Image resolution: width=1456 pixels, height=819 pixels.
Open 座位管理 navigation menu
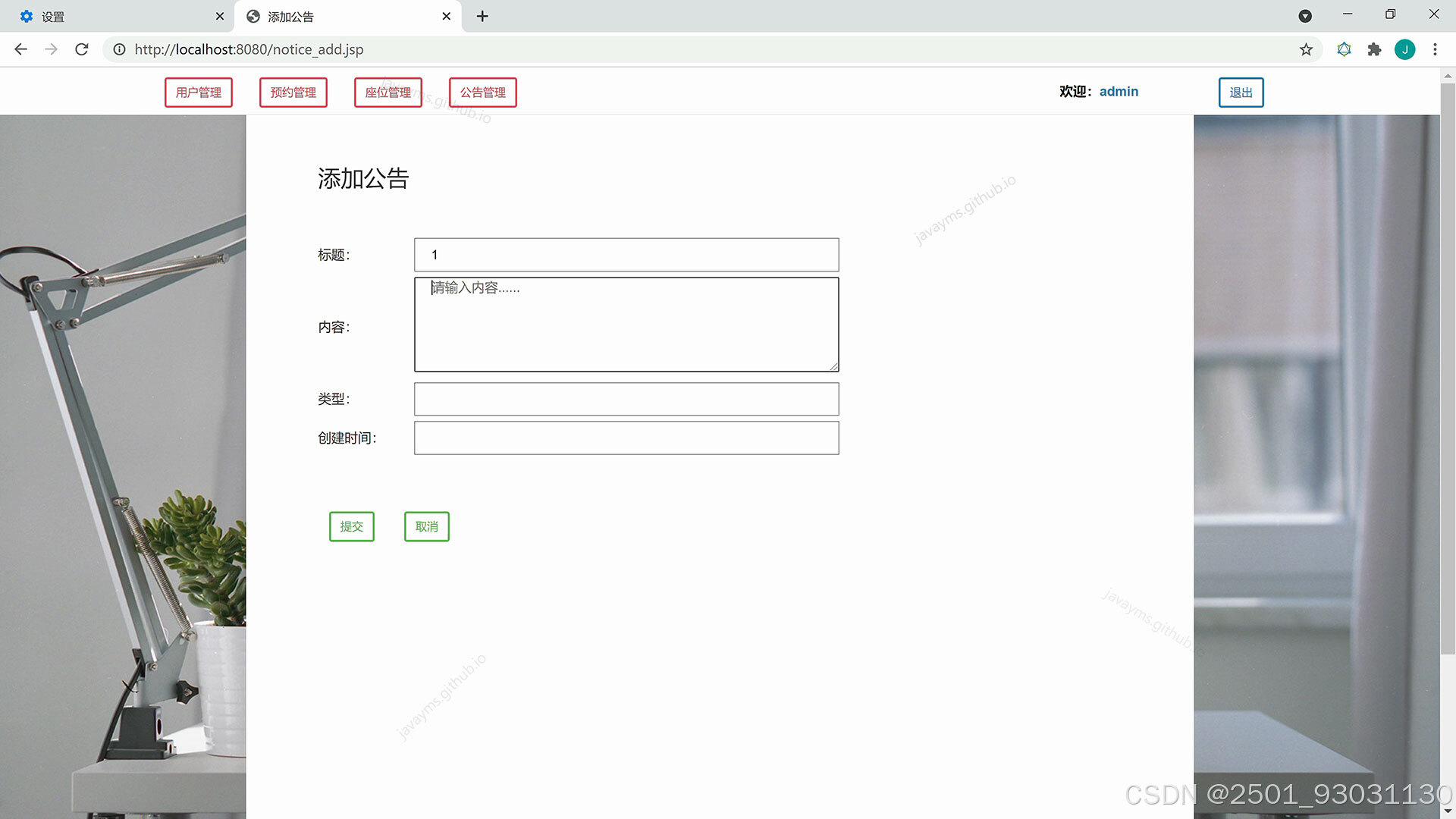(388, 93)
